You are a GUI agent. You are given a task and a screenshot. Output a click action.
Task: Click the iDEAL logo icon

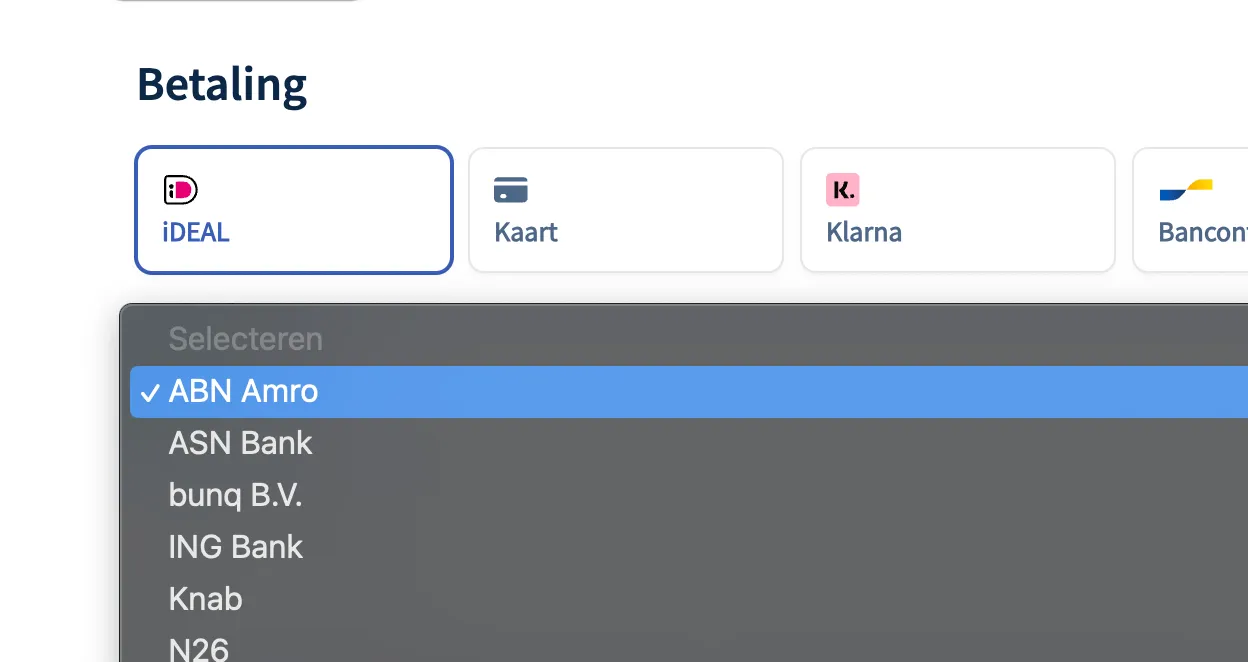tap(180, 189)
